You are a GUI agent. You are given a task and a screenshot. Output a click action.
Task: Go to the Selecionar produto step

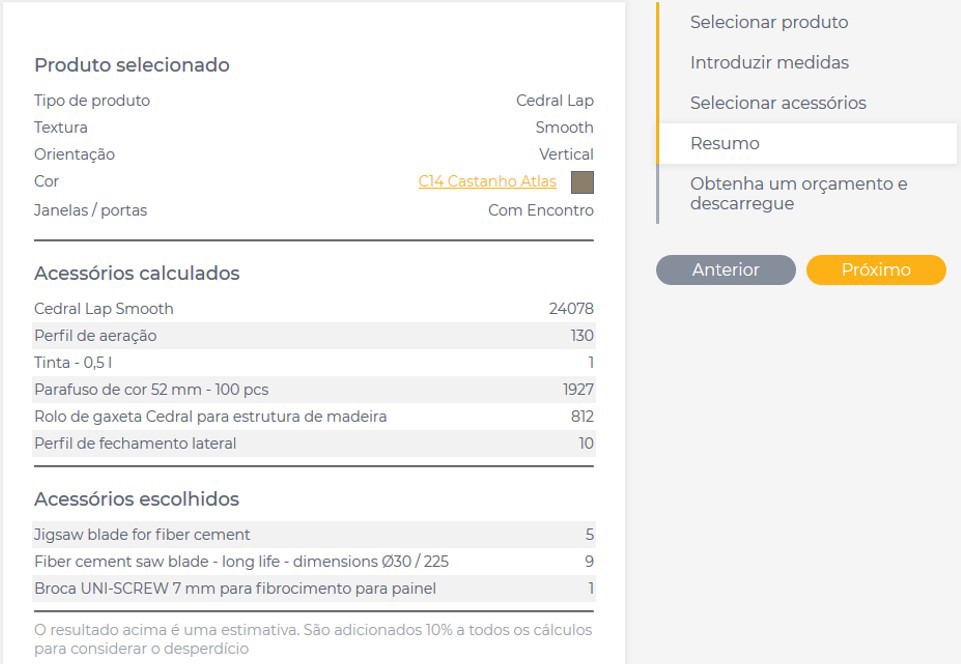(768, 22)
